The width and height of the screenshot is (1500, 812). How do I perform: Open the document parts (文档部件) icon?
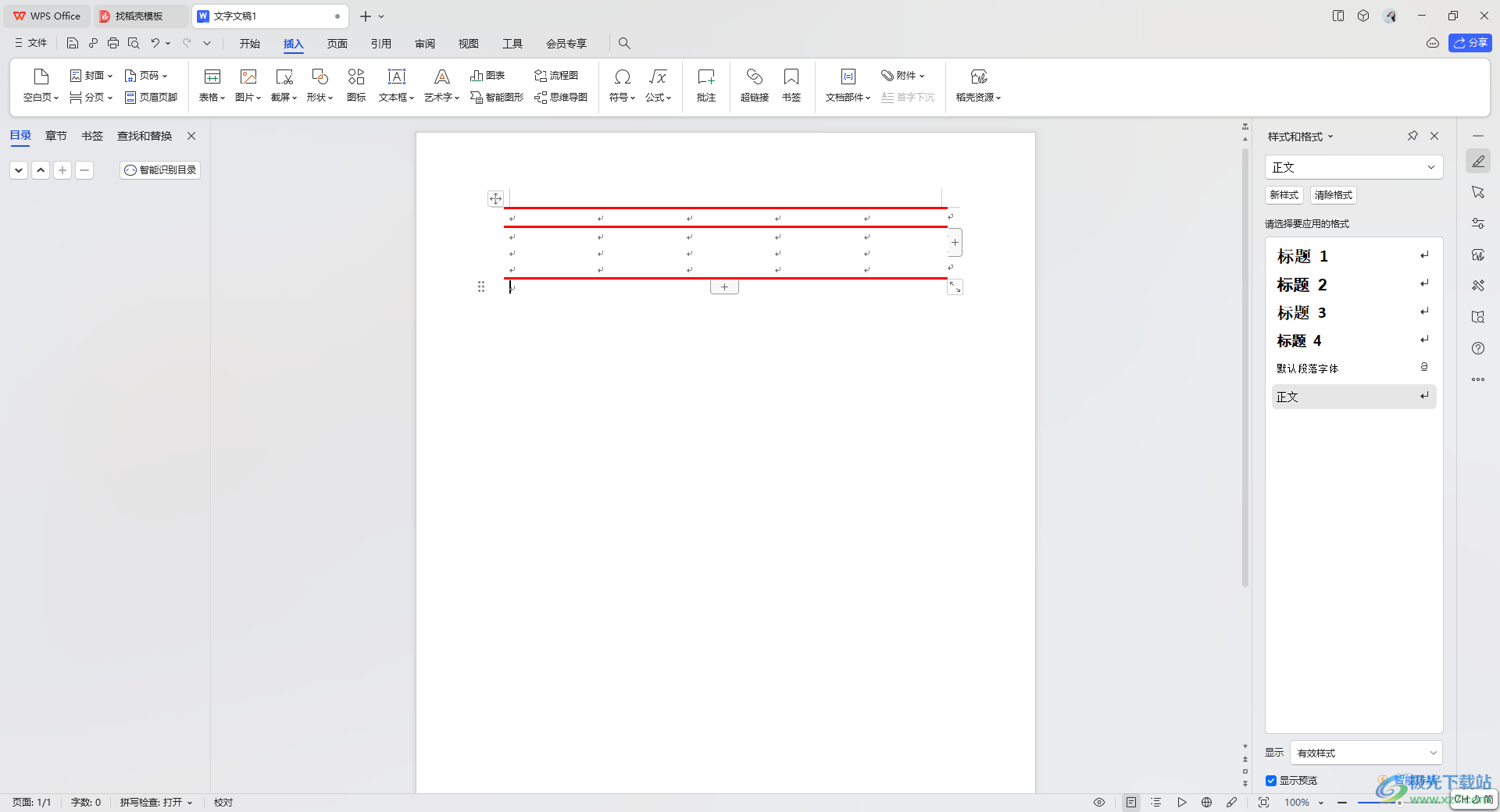click(848, 77)
